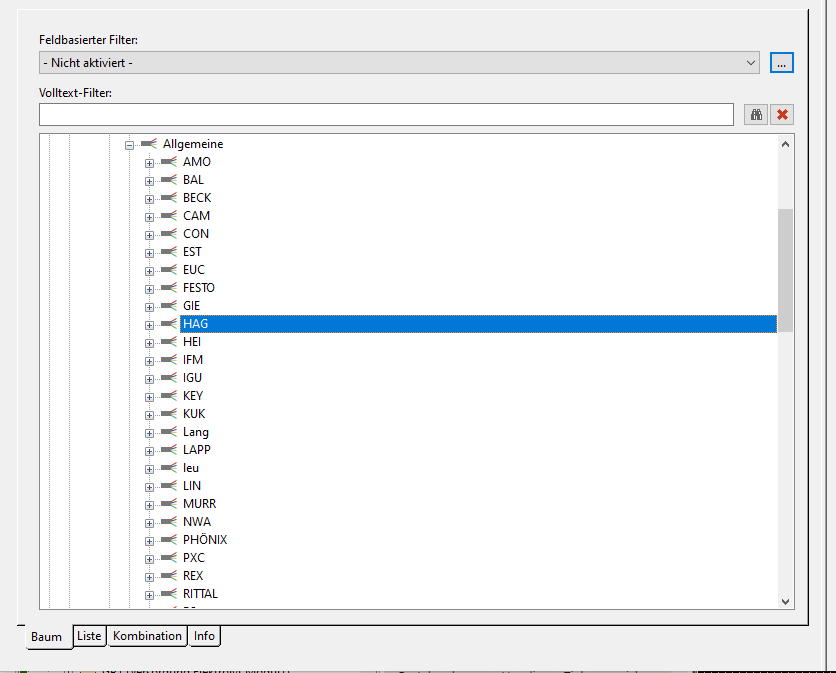Click the binoculars search icon
This screenshot has width=836, height=673.
756,115
